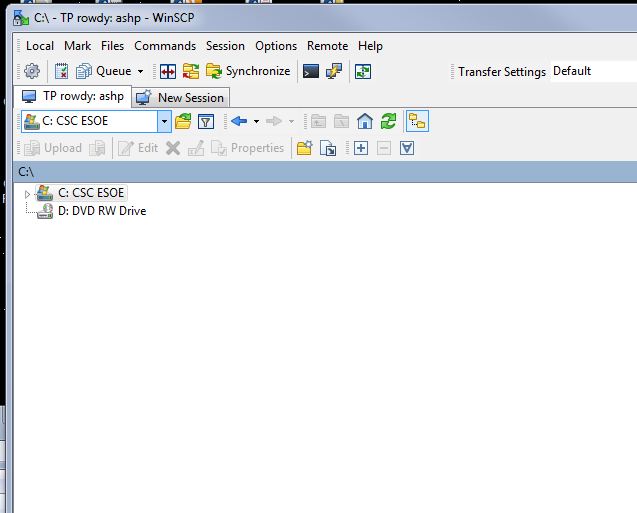The image size is (637, 513).
Task: Click the Compare Directories icon
Action: [x=168, y=71]
